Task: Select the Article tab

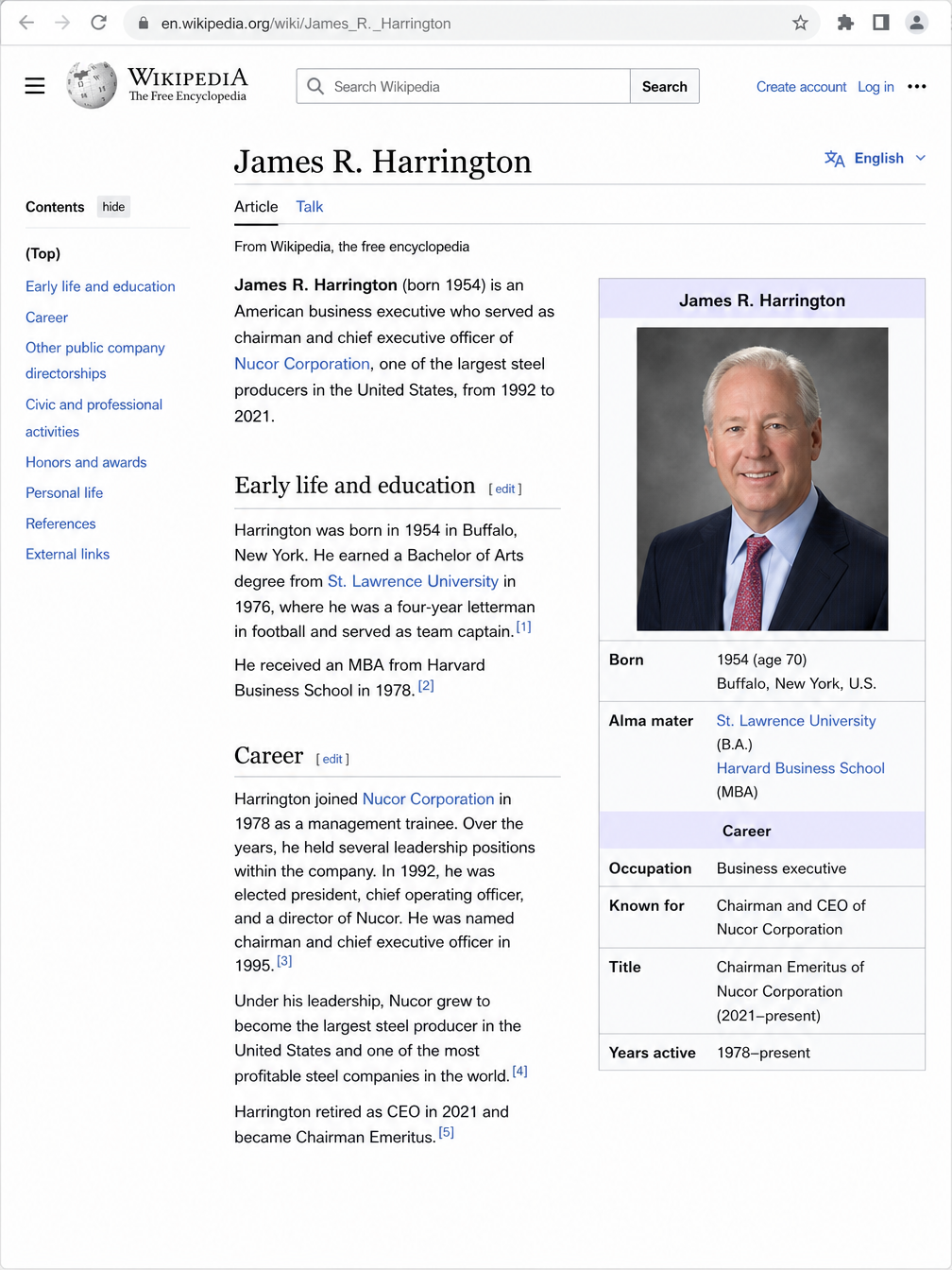Action: pyautogui.click(x=256, y=207)
